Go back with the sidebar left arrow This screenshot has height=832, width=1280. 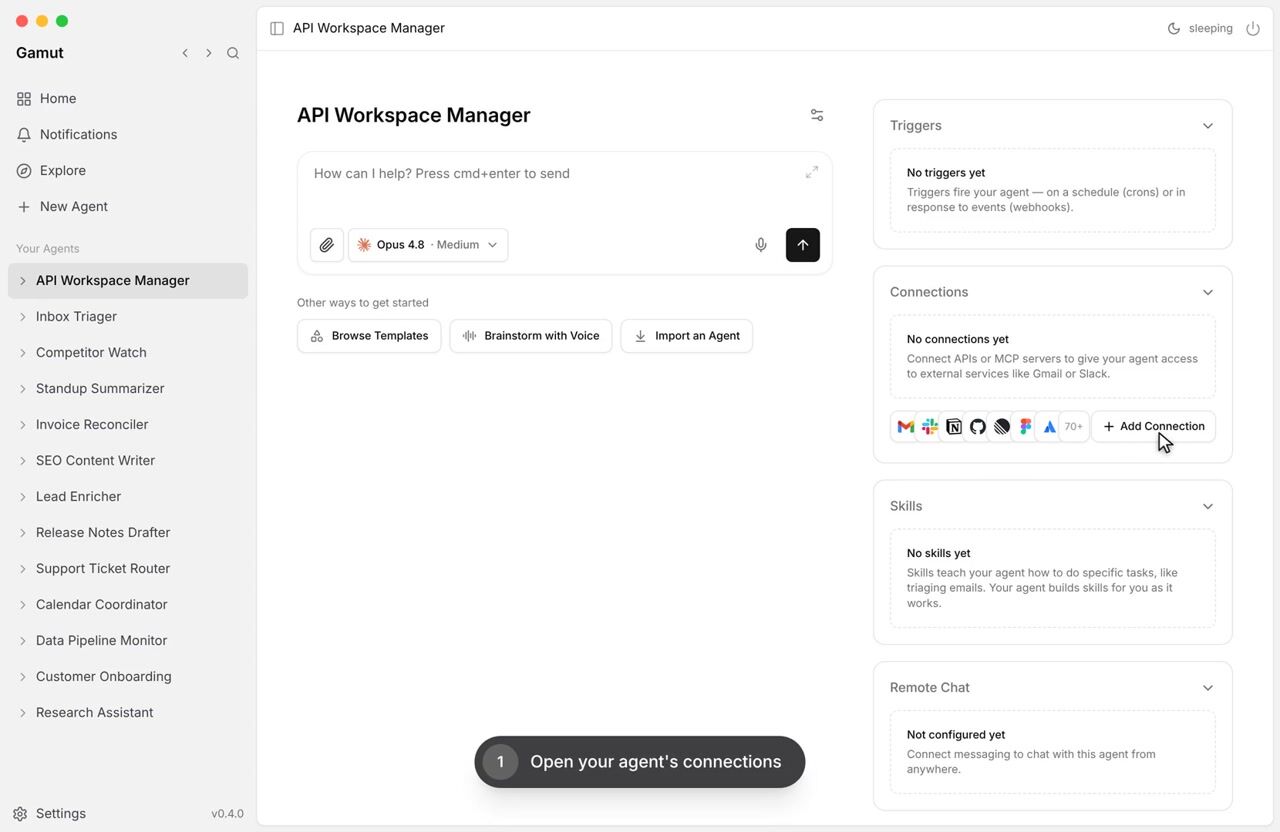(x=185, y=53)
